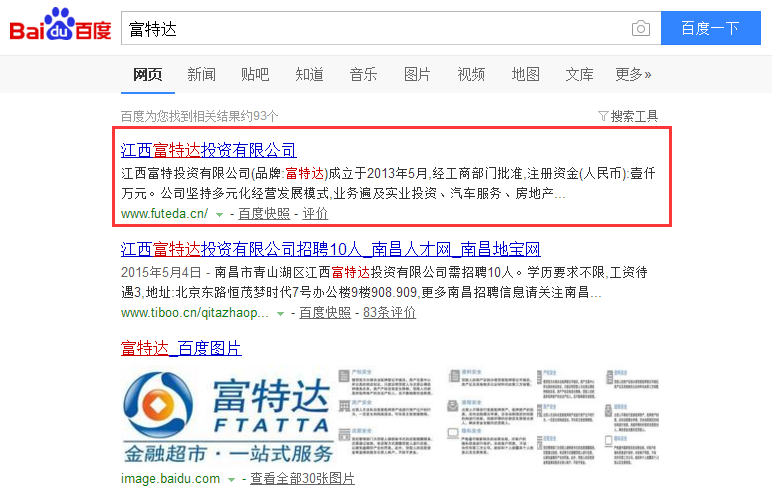
Task: Click the camera image search icon
Action: pyautogui.click(x=640, y=29)
